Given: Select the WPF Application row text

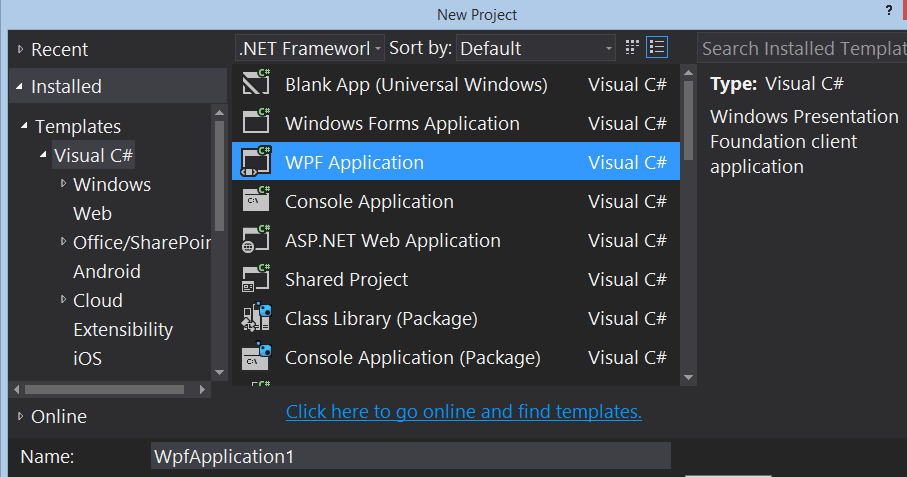Looking at the screenshot, I should click(x=354, y=162).
